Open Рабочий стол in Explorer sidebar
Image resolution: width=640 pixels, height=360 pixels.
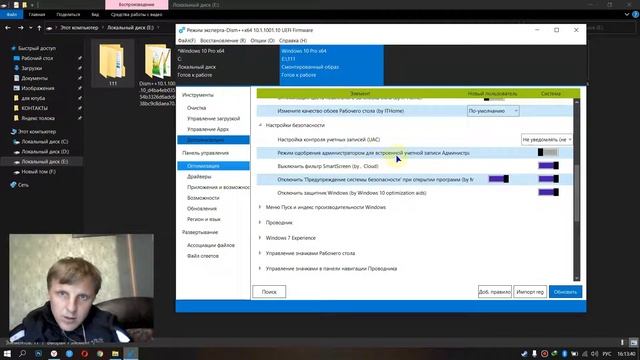pyautogui.click(x=37, y=58)
